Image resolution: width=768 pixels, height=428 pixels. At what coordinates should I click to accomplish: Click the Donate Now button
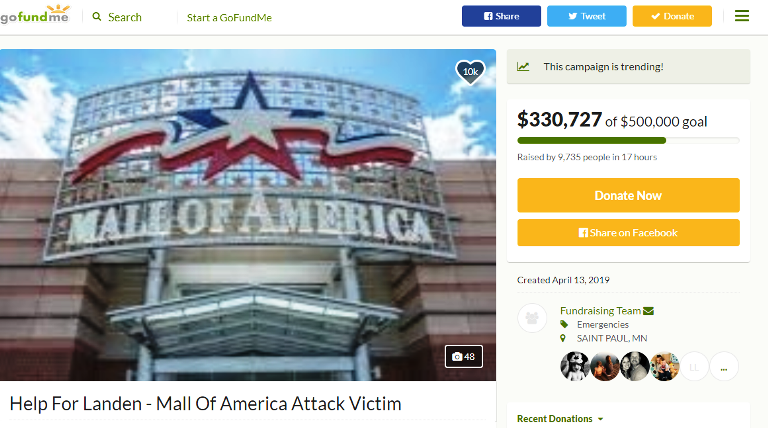pyautogui.click(x=628, y=195)
